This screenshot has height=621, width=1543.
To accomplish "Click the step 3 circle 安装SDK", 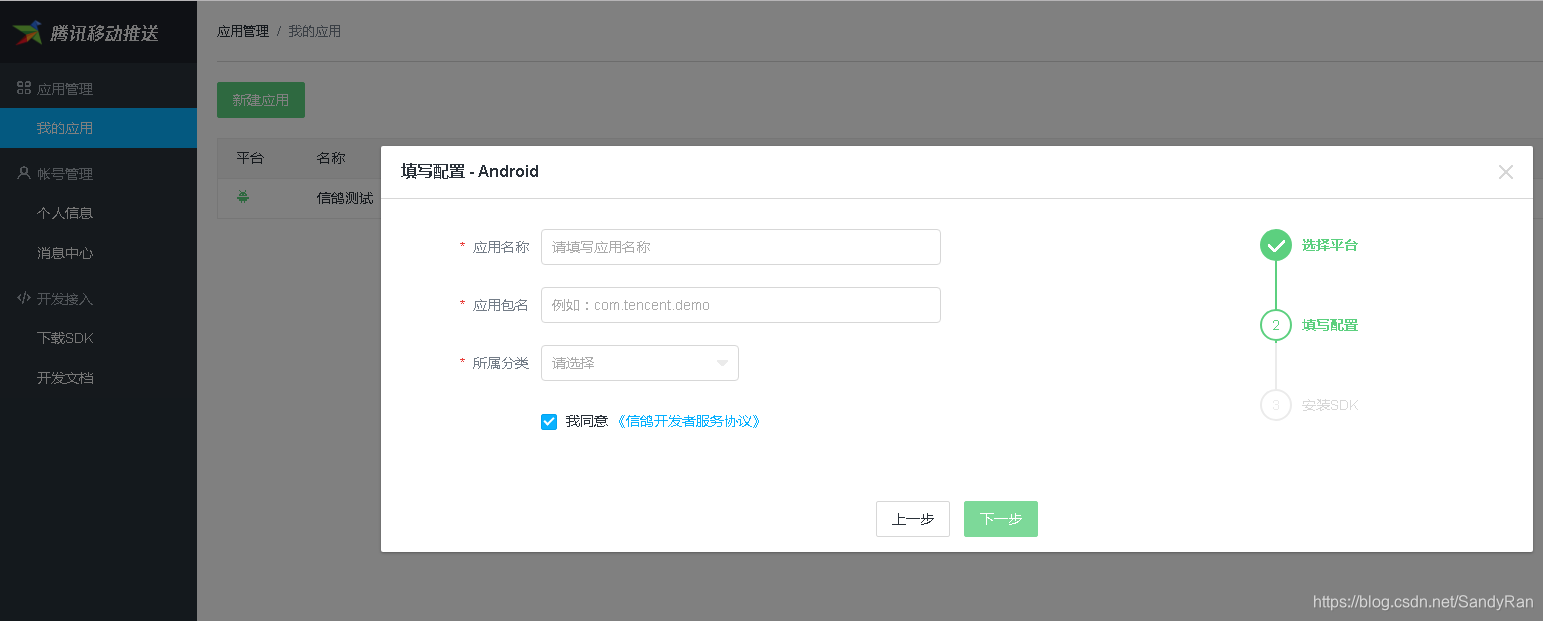I will (x=1276, y=405).
